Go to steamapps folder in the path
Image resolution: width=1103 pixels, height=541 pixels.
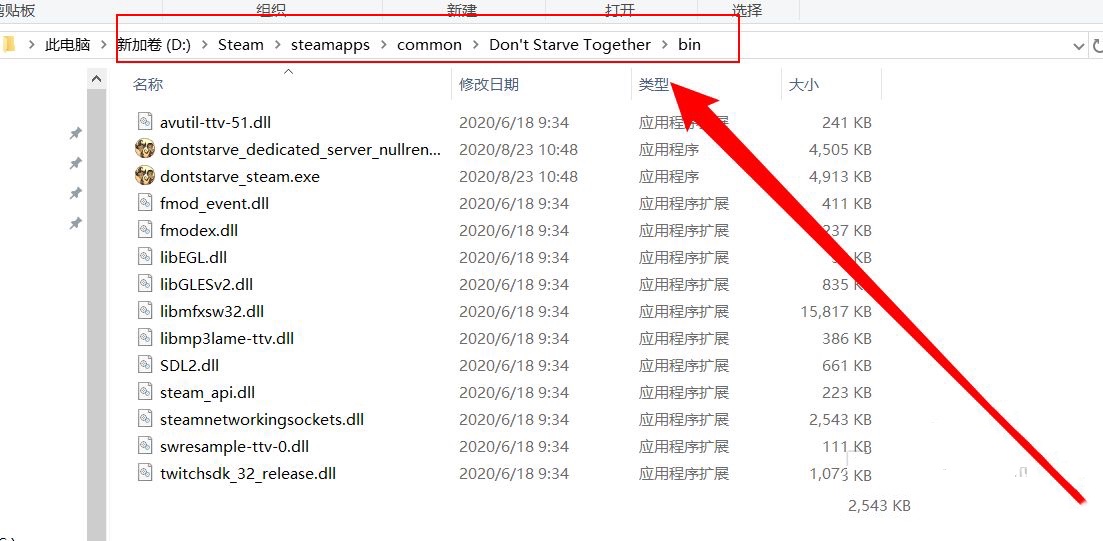[331, 45]
